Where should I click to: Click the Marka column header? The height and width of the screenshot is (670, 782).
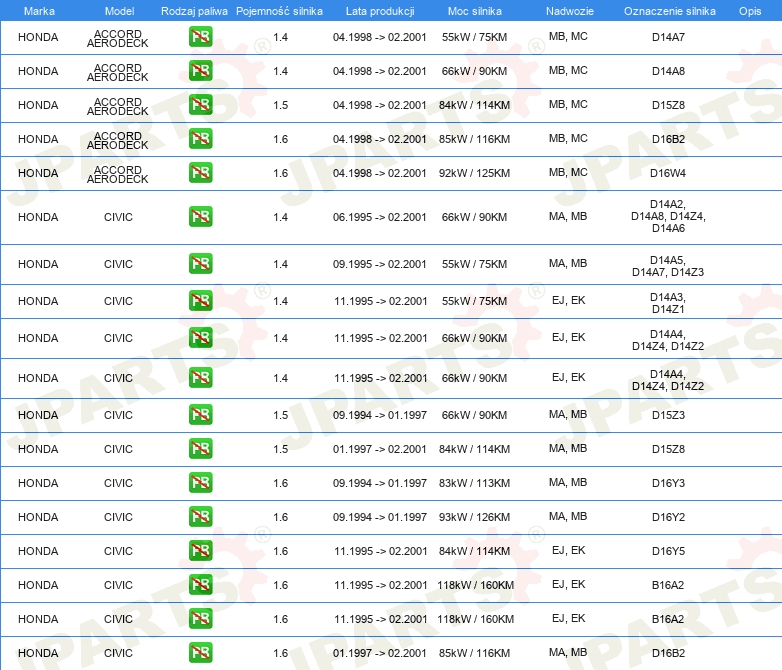point(39,11)
